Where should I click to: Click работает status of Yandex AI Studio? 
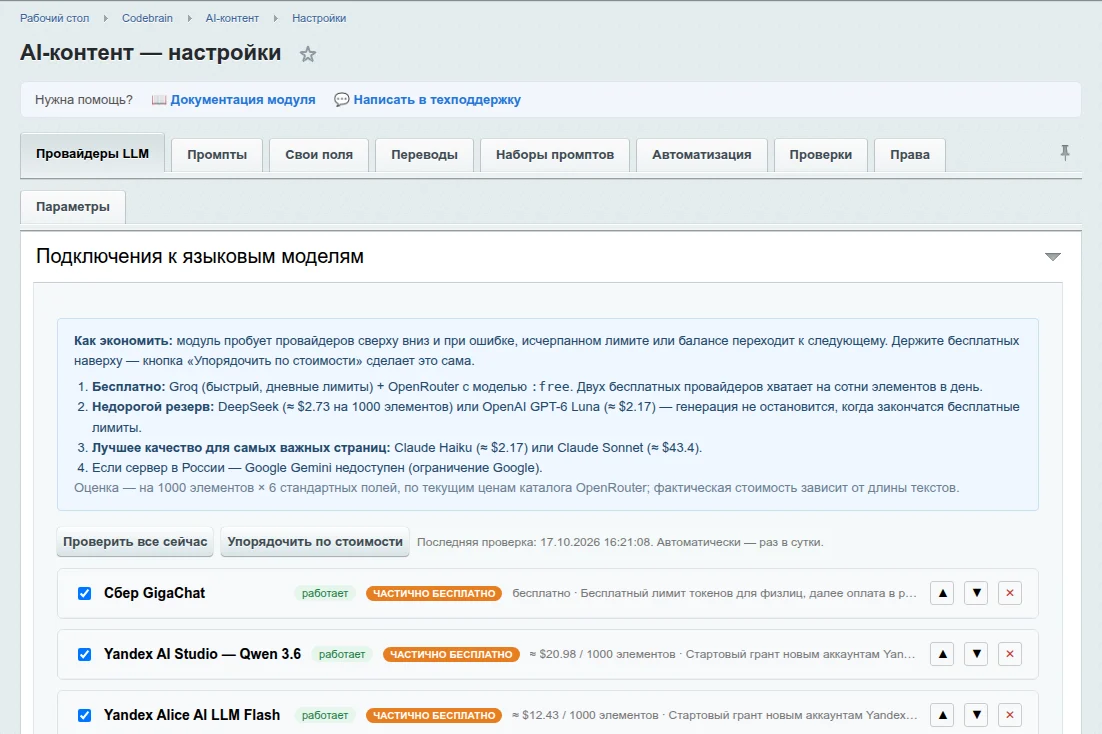pos(342,655)
